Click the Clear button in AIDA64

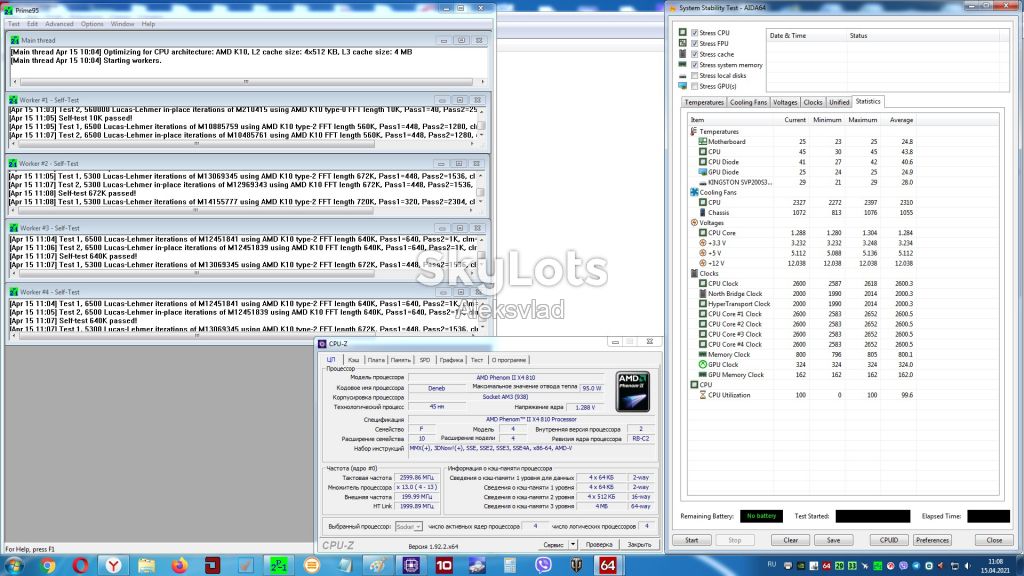coord(791,540)
